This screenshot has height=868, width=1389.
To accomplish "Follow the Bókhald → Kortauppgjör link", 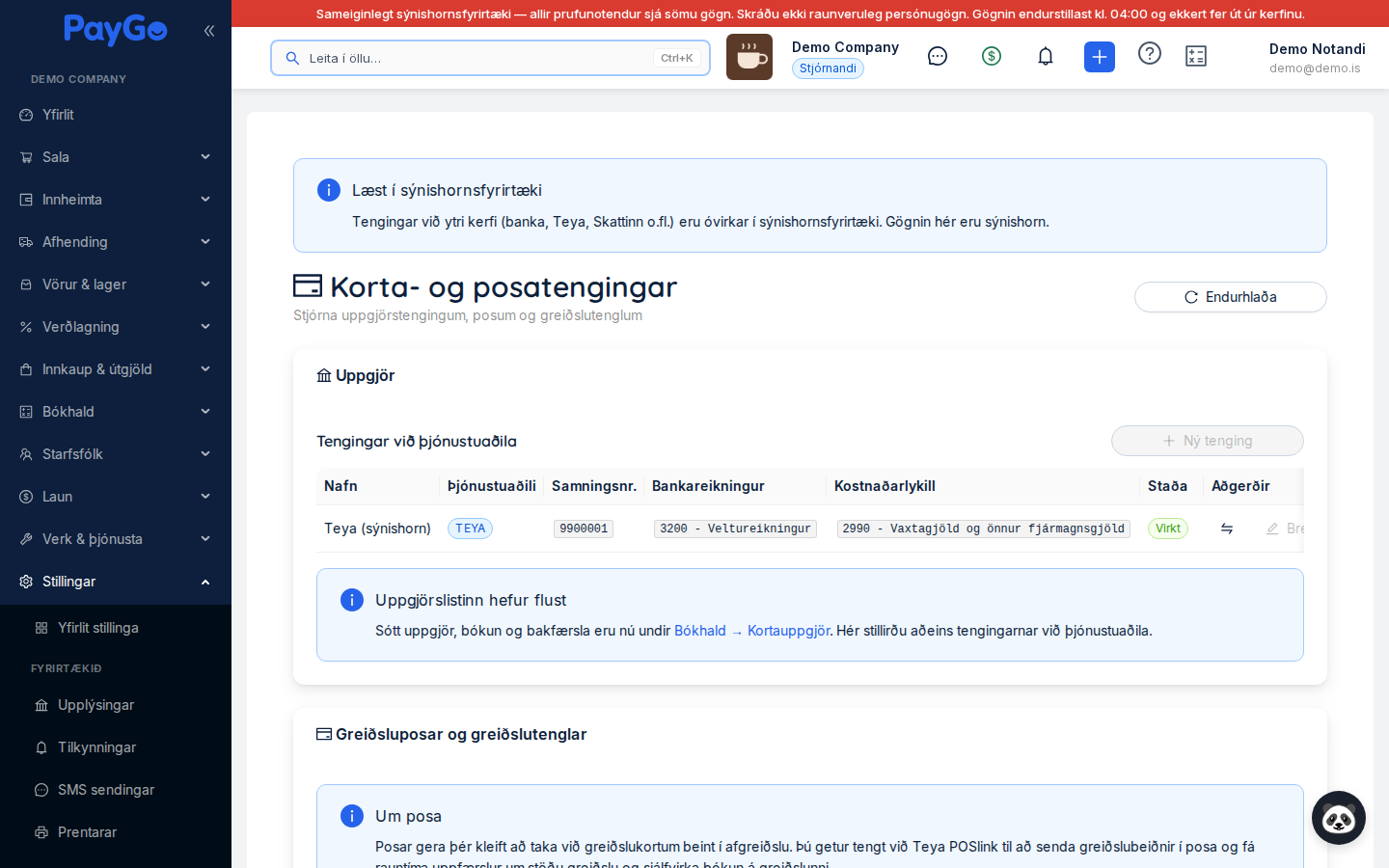I will coord(752,631).
